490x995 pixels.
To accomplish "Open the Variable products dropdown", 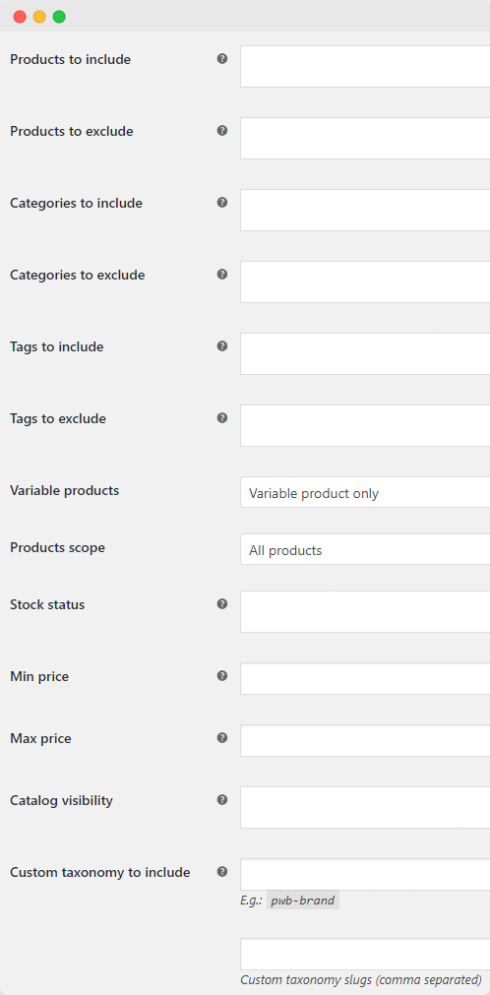I will pyautogui.click(x=365, y=492).
